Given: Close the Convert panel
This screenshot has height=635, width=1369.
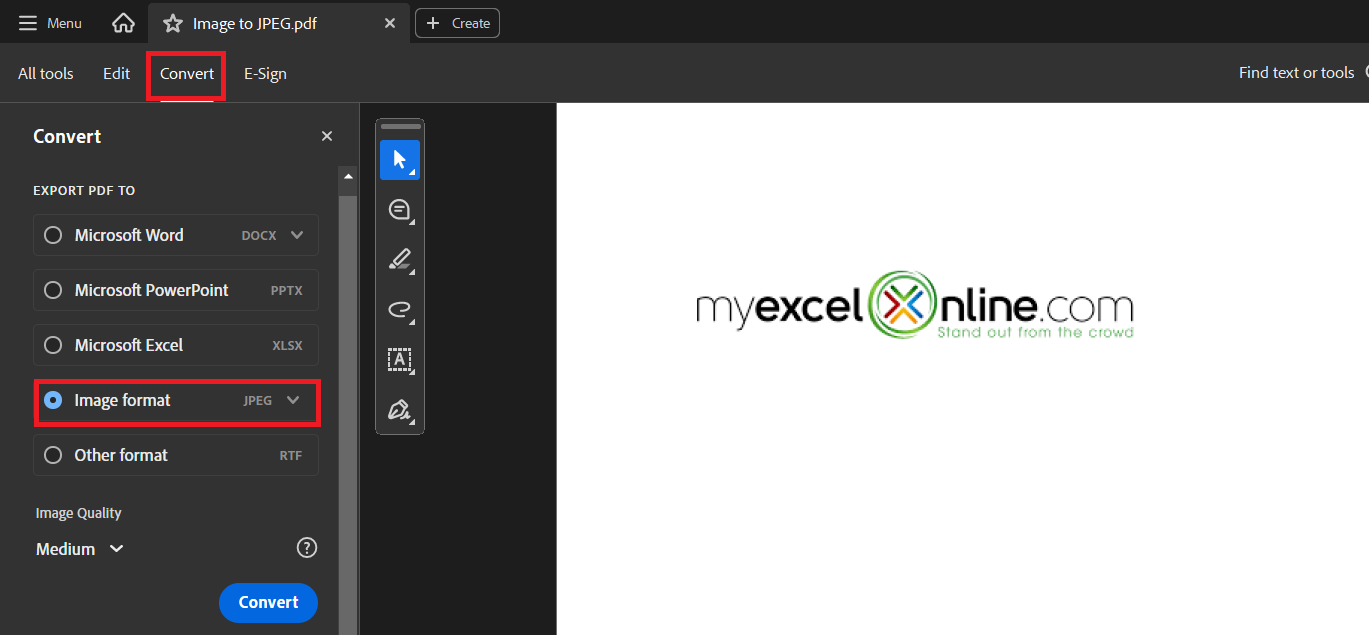Looking at the screenshot, I should click(327, 136).
